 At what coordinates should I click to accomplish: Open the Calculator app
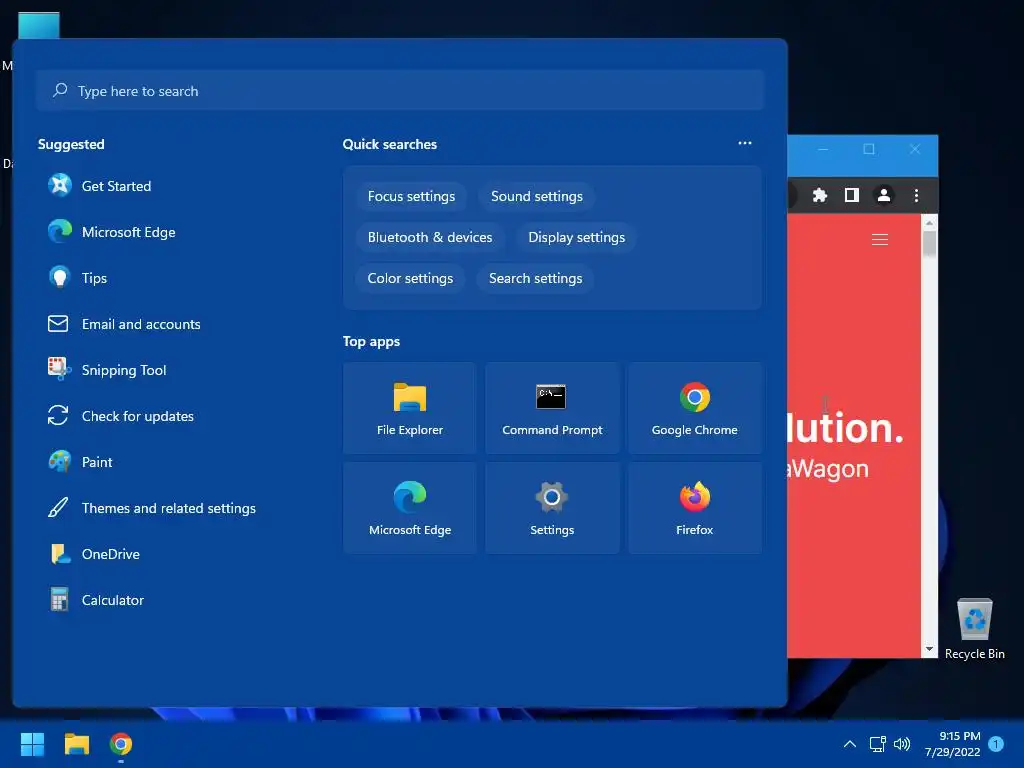pyautogui.click(x=96, y=600)
